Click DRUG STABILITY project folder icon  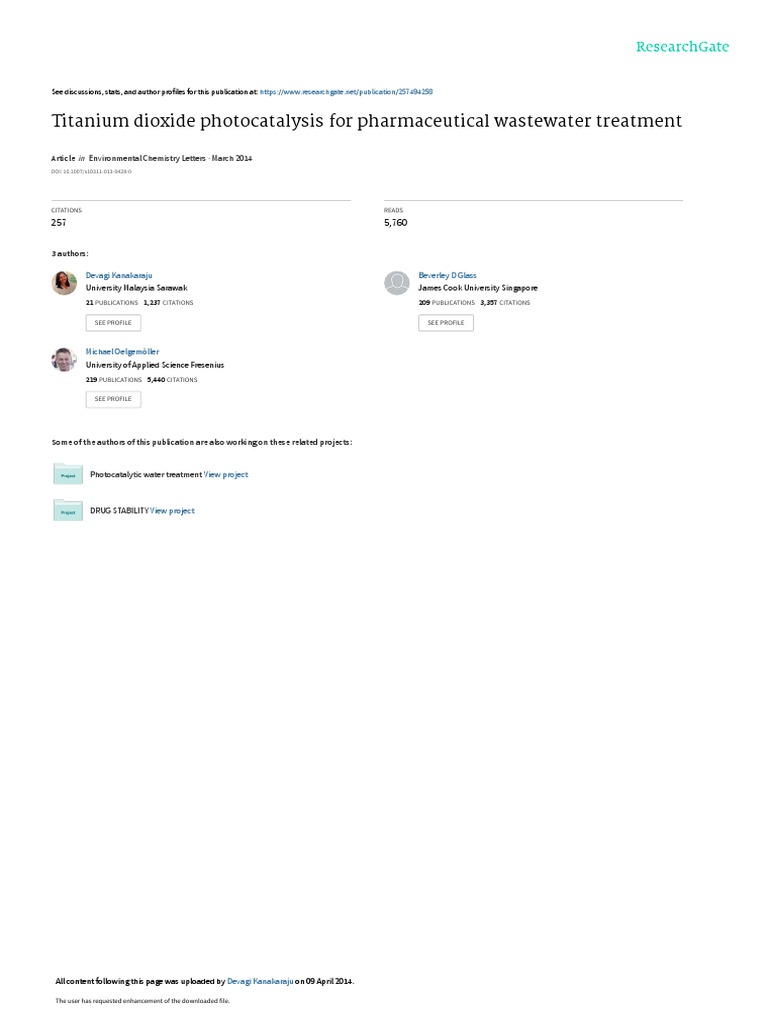coord(68,510)
